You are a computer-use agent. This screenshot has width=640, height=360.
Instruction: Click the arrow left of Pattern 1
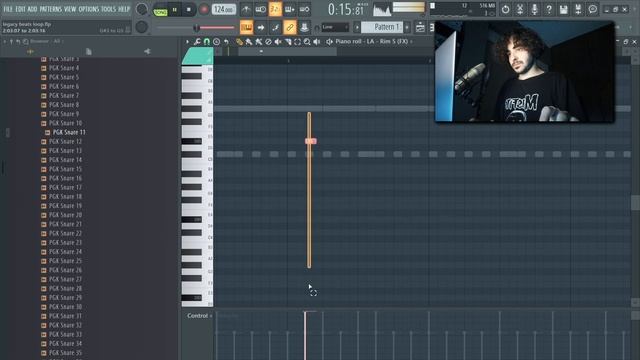[357, 27]
